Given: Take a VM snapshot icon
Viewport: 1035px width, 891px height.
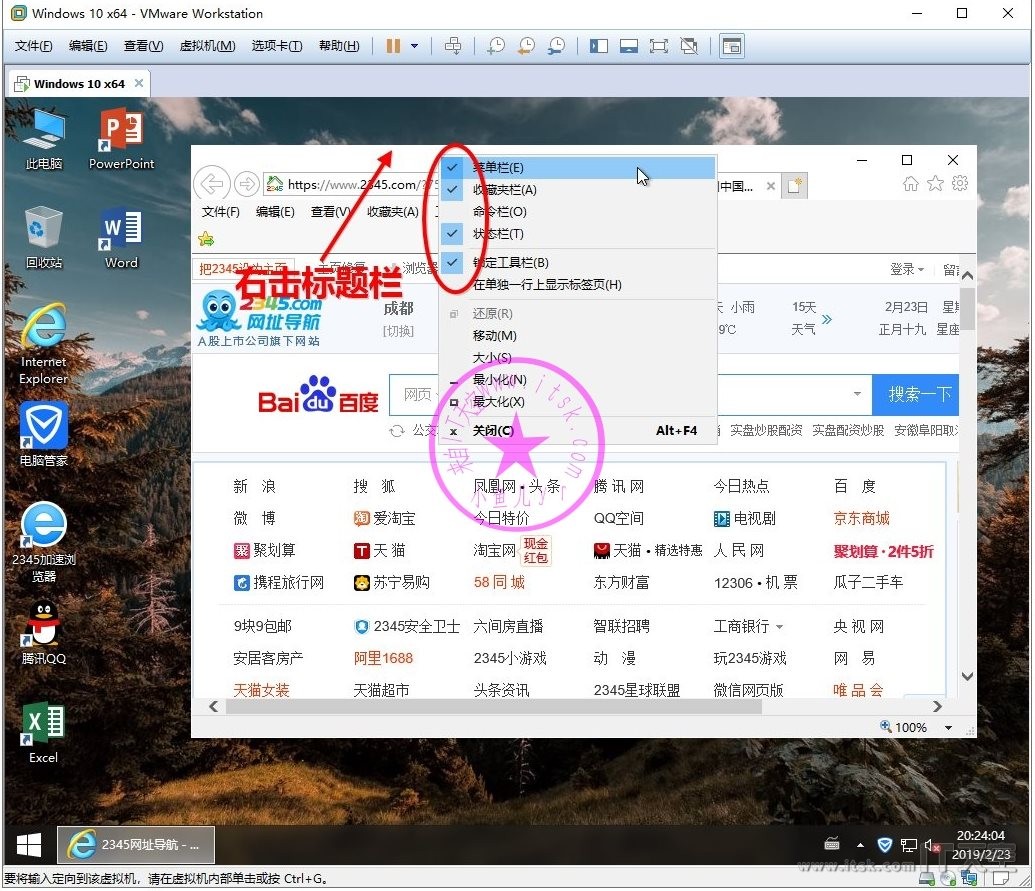Looking at the screenshot, I should point(496,46).
